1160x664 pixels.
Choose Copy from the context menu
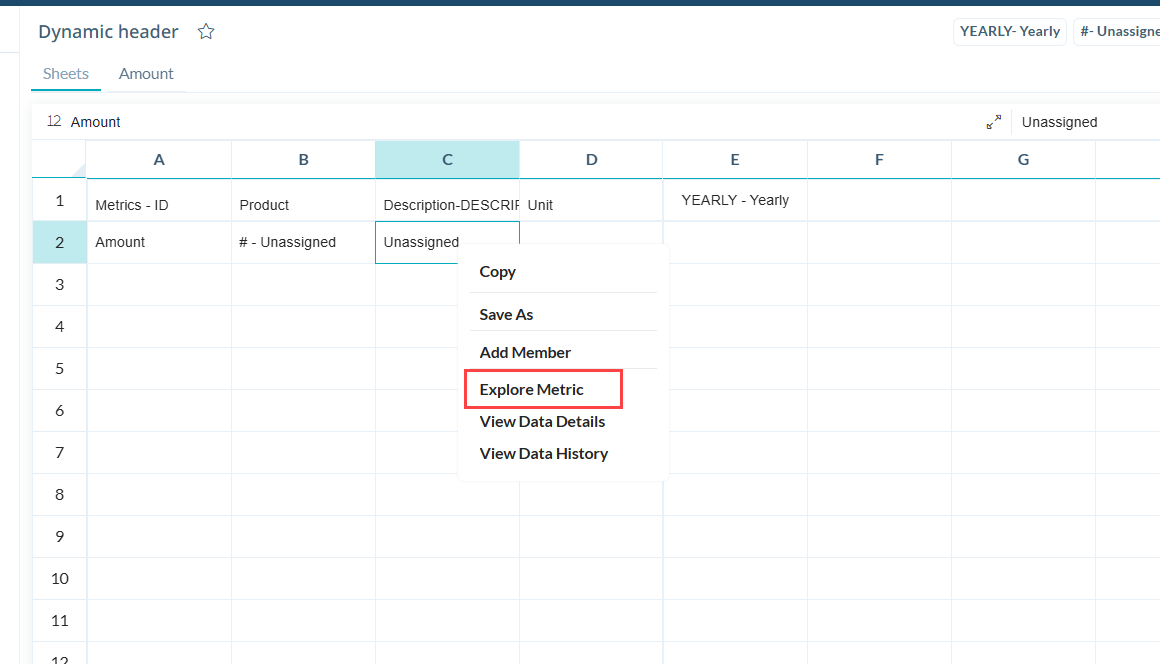coord(498,272)
